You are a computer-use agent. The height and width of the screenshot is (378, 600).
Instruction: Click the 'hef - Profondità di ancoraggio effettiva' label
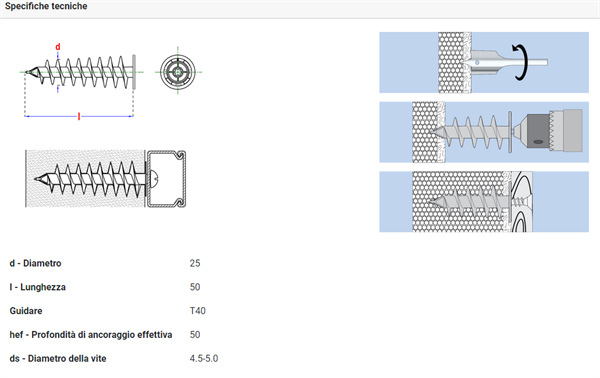(x=91, y=335)
